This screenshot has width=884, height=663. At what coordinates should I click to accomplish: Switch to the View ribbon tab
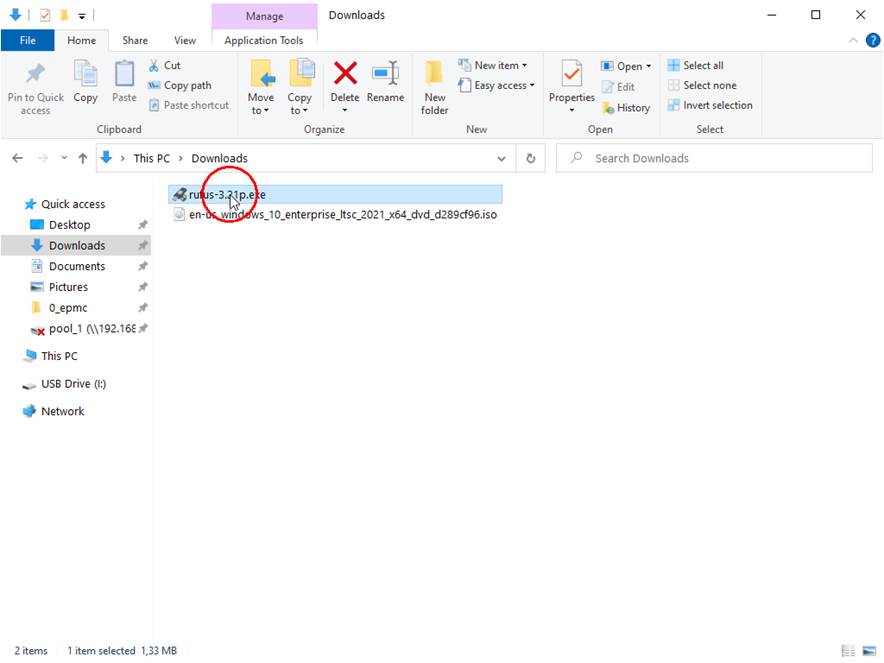(x=185, y=40)
